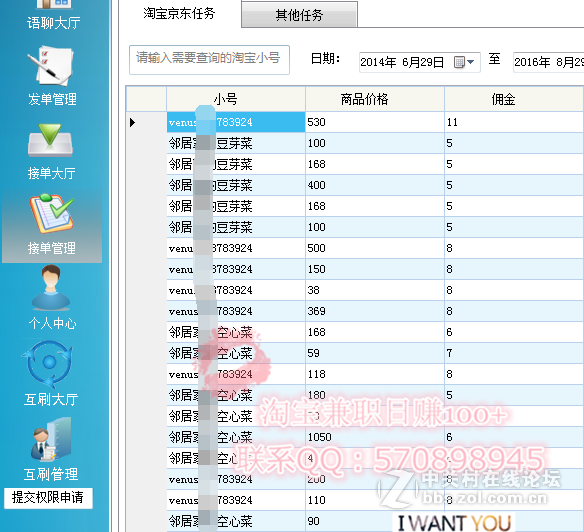
Task: Click the 语聊大厅 sidebar label
Action: (x=53, y=23)
